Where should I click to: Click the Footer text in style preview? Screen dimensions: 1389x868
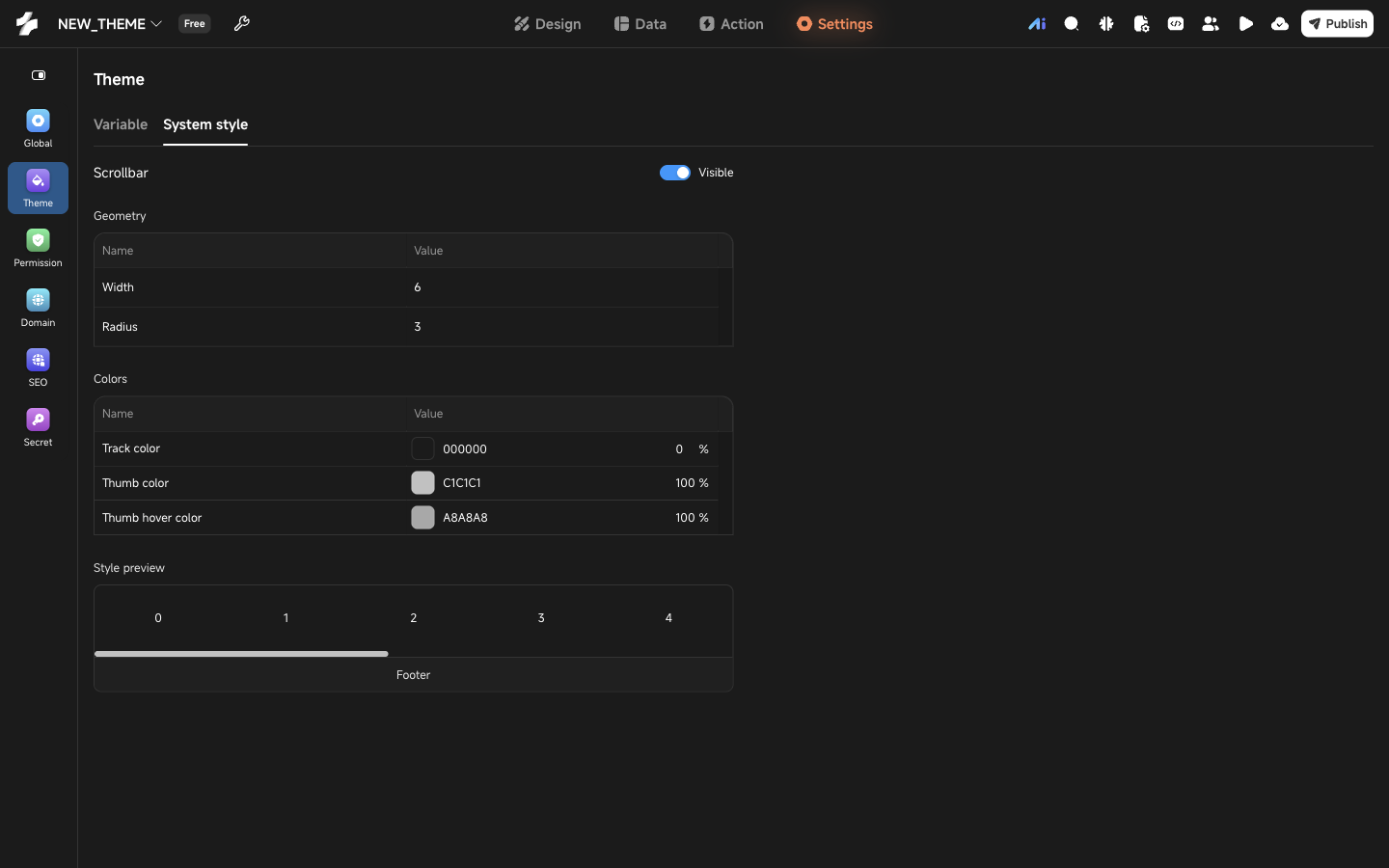[413, 675]
